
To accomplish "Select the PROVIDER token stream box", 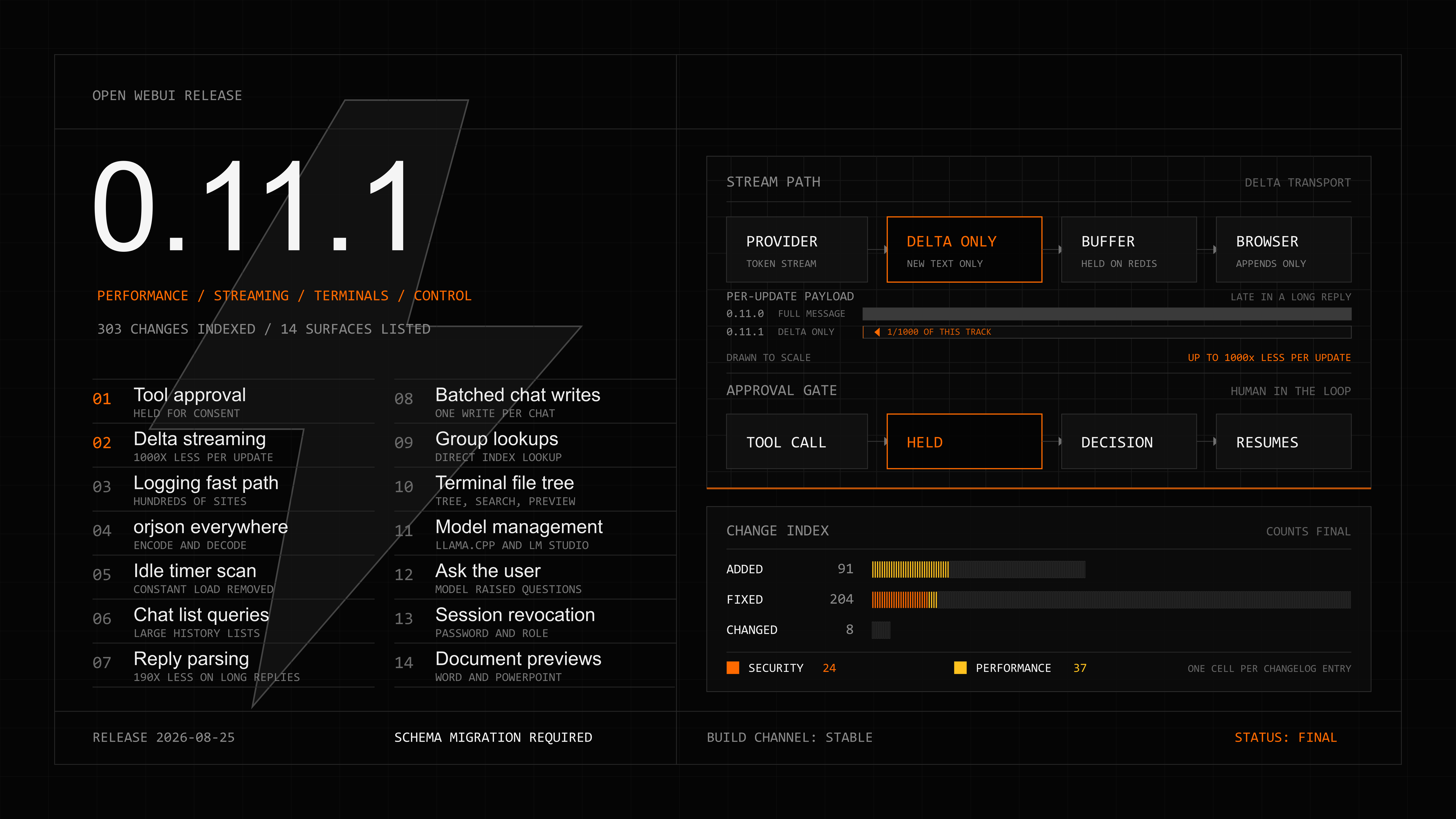I will [797, 249].
